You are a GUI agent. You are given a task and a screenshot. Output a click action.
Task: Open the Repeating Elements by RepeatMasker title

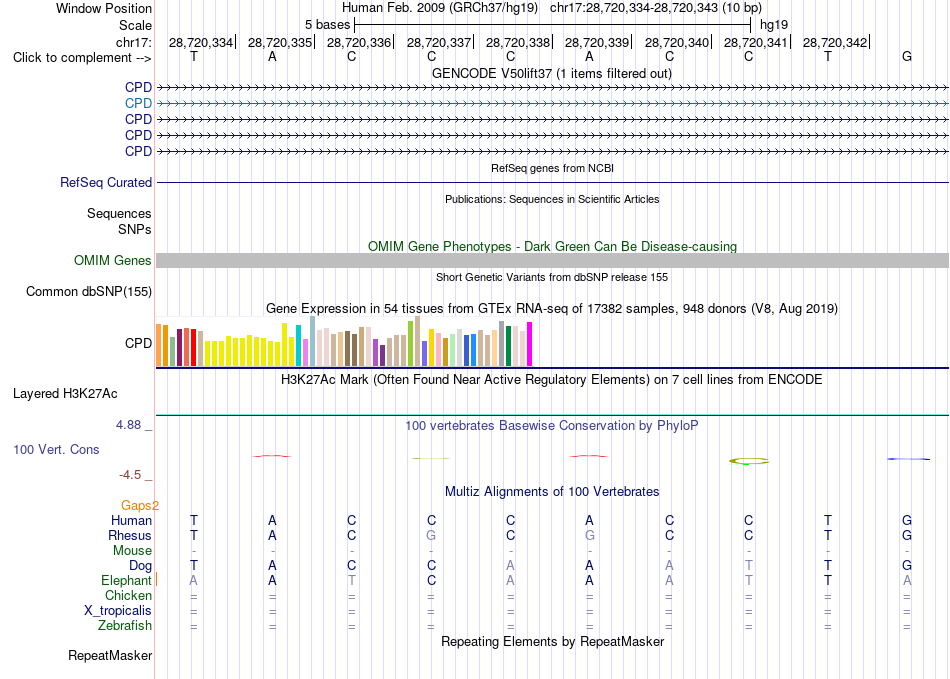[x=552, y=641]
